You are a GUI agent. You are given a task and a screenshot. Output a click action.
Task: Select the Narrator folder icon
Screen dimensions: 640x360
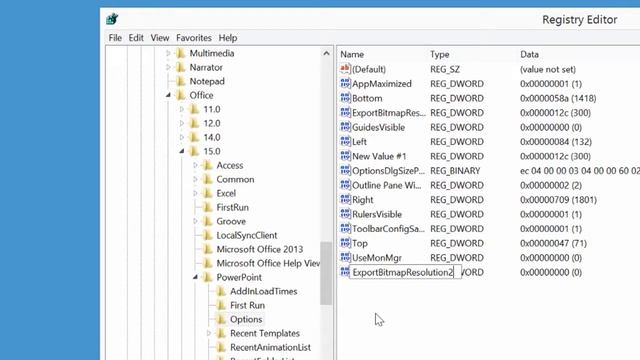coord(180,67)
